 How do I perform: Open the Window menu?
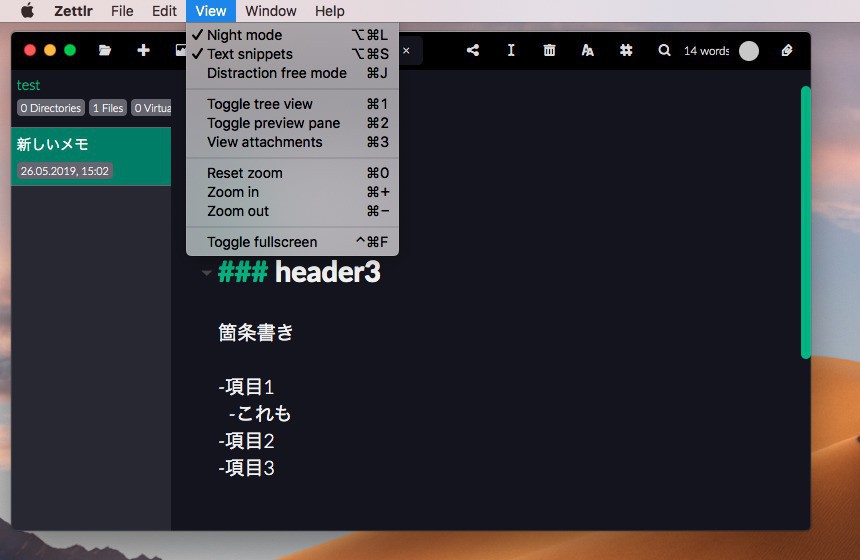point(271,11)
